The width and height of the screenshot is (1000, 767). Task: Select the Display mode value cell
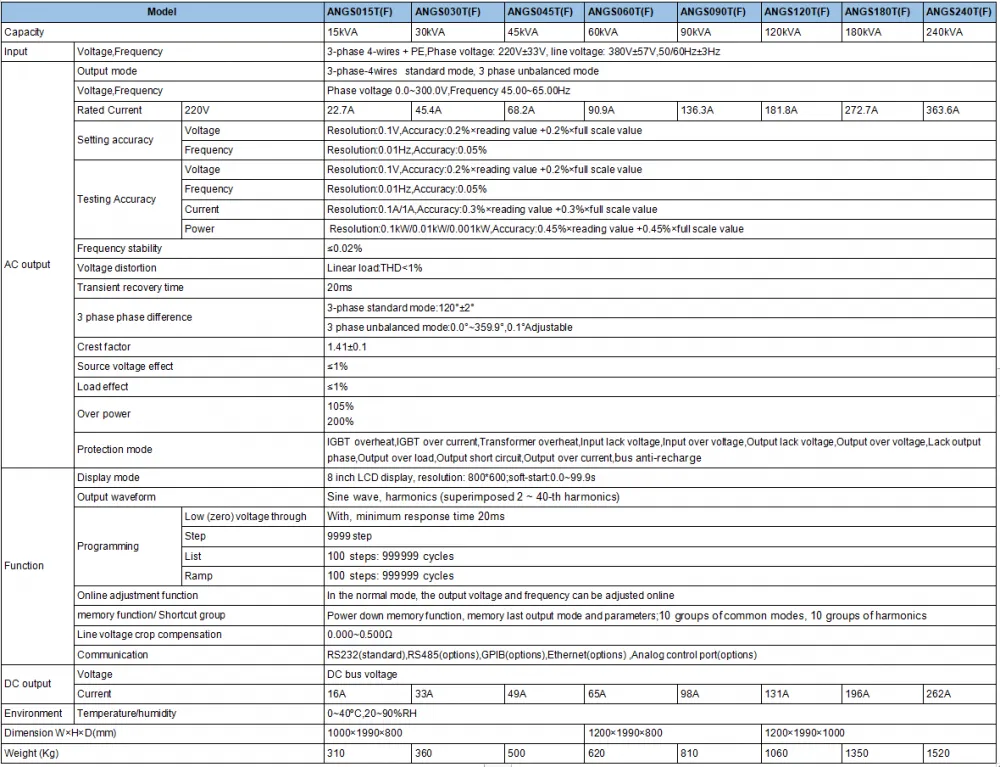coord(660,478)
